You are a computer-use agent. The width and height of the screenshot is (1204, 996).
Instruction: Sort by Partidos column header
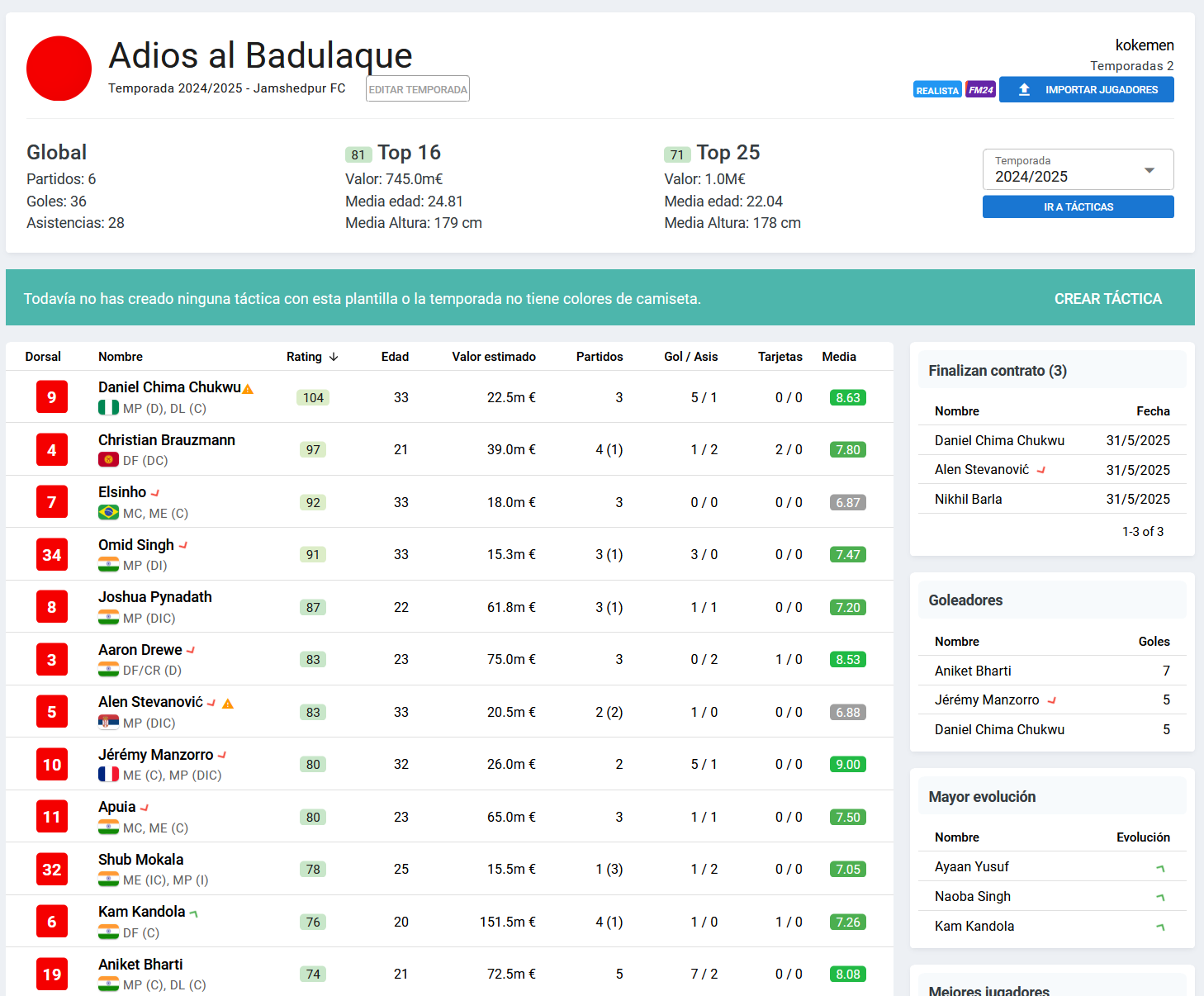[600, 357]
